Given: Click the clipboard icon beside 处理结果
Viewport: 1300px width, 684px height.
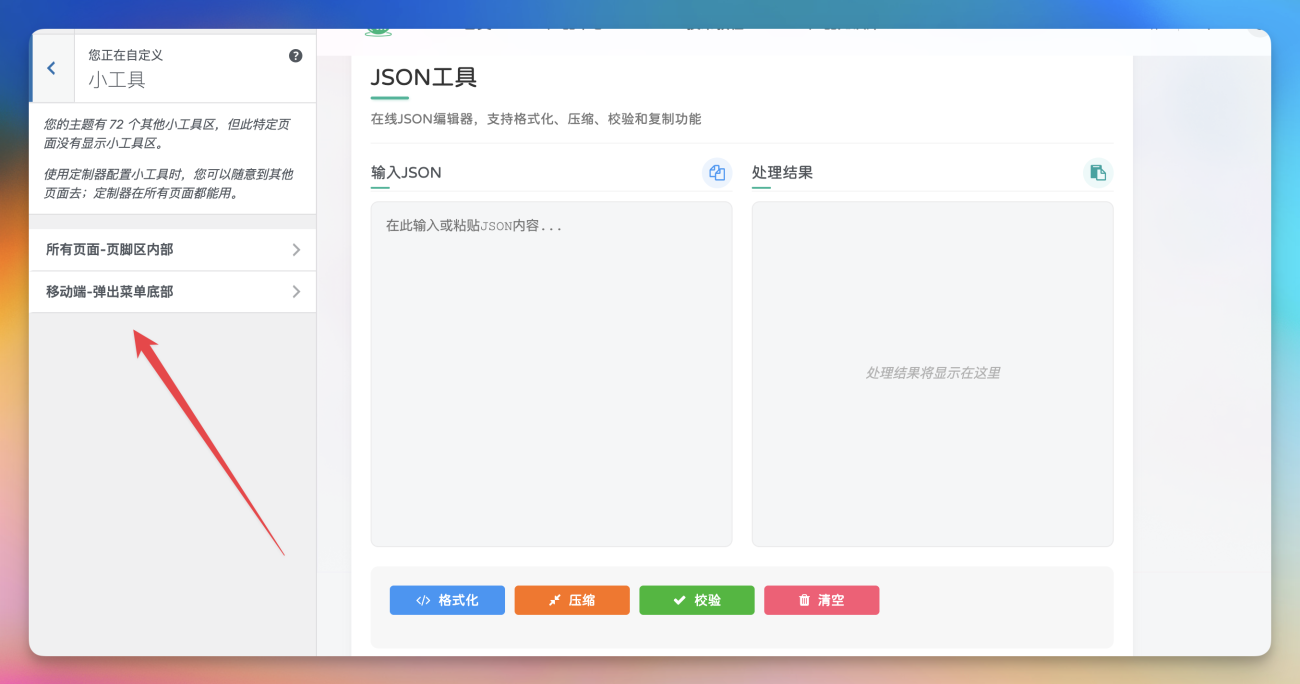Looking at the screenshot, I should (1097, 173).
